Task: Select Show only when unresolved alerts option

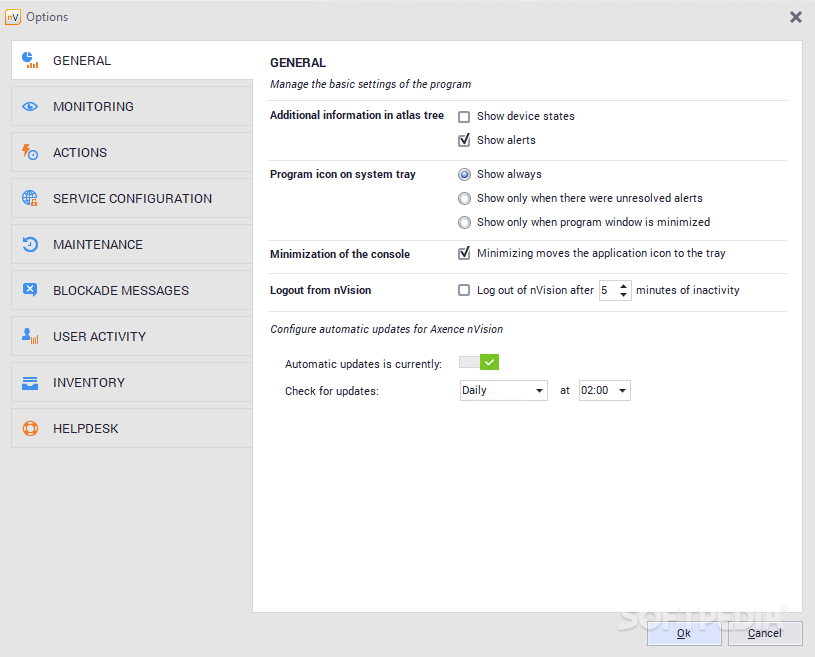Action: point(464,199)
